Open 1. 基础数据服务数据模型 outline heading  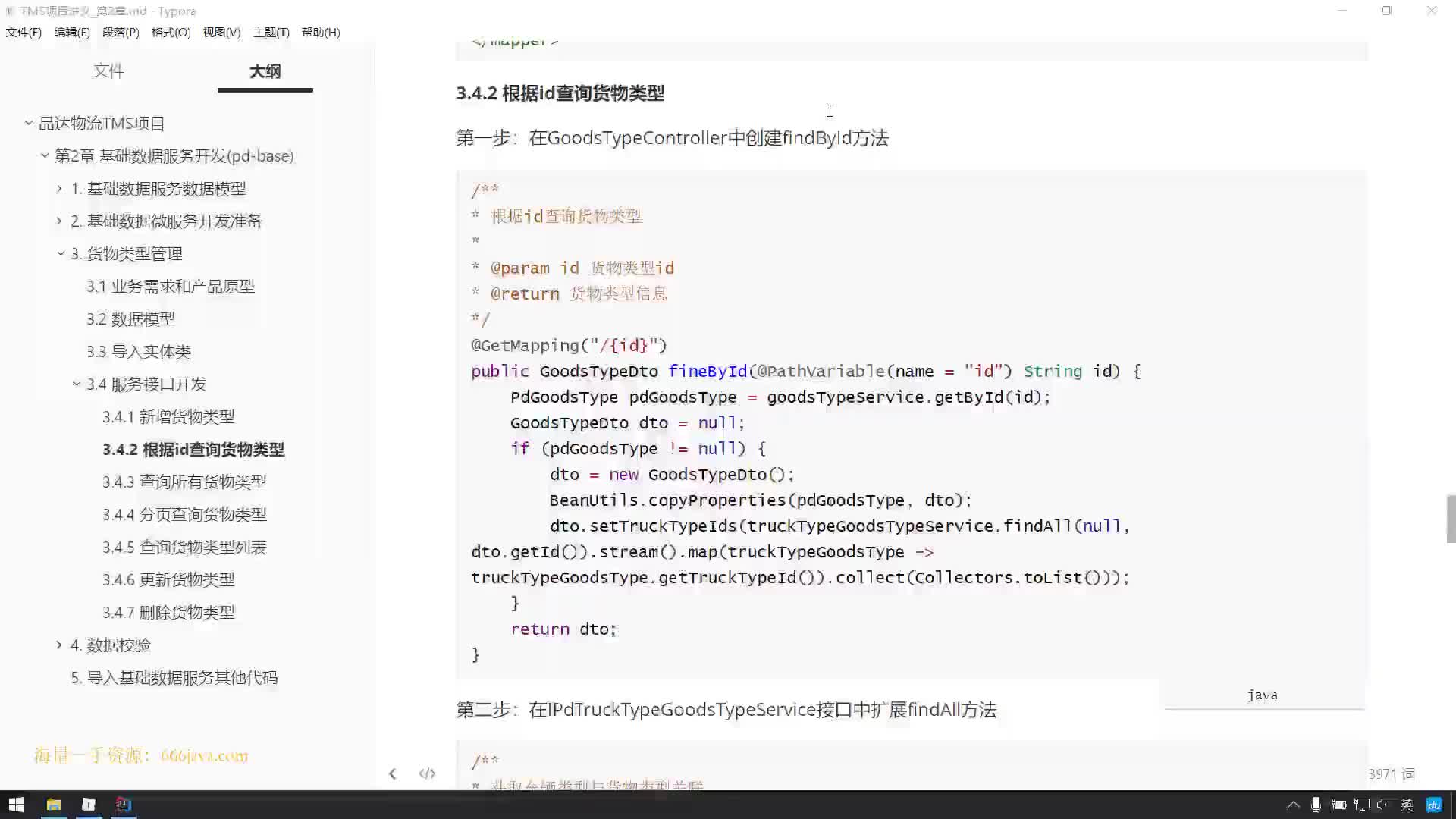(158, 188)
